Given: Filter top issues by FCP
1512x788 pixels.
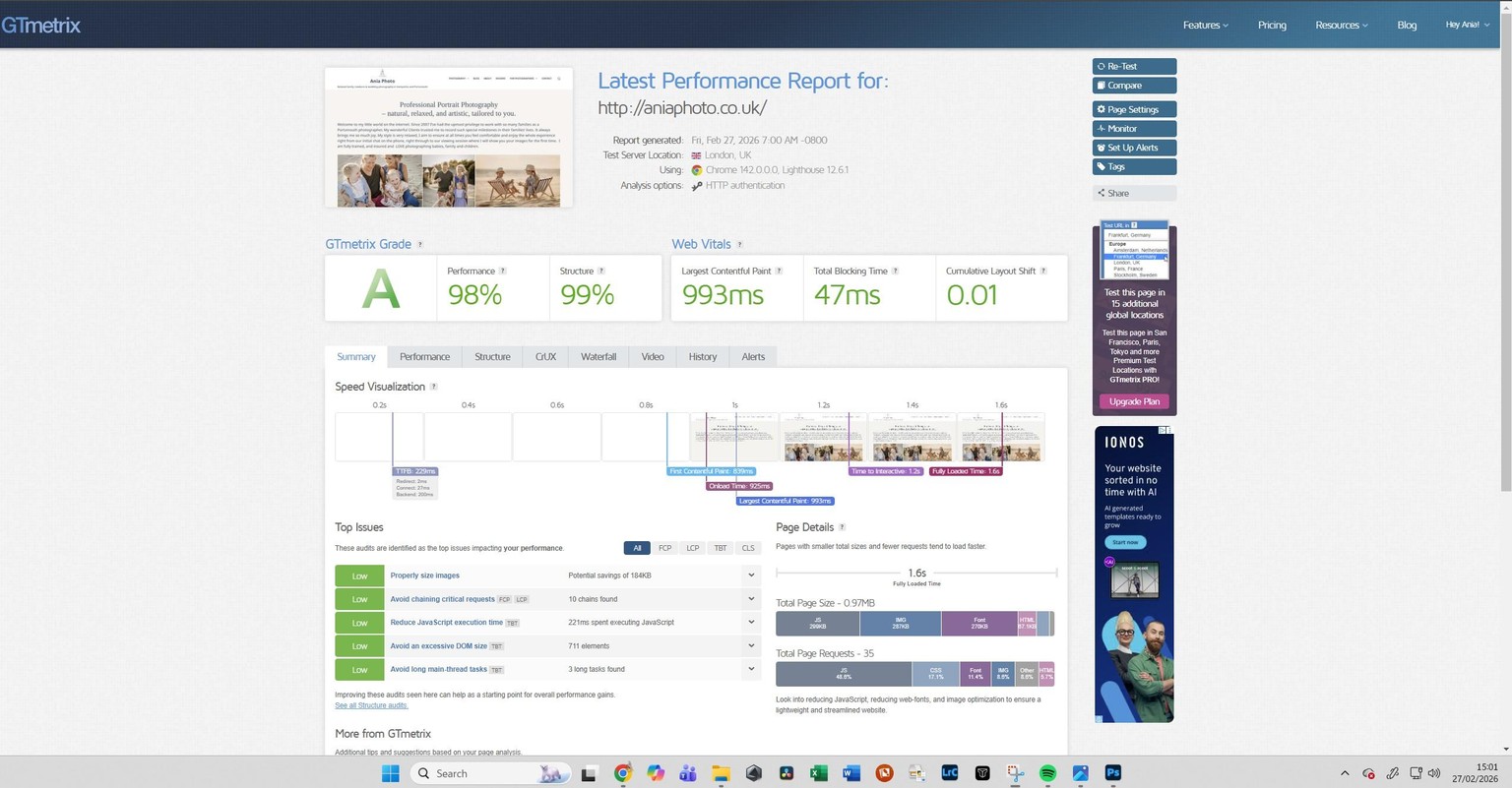Looking at the screenshot, I should click(x=664, y=548).
